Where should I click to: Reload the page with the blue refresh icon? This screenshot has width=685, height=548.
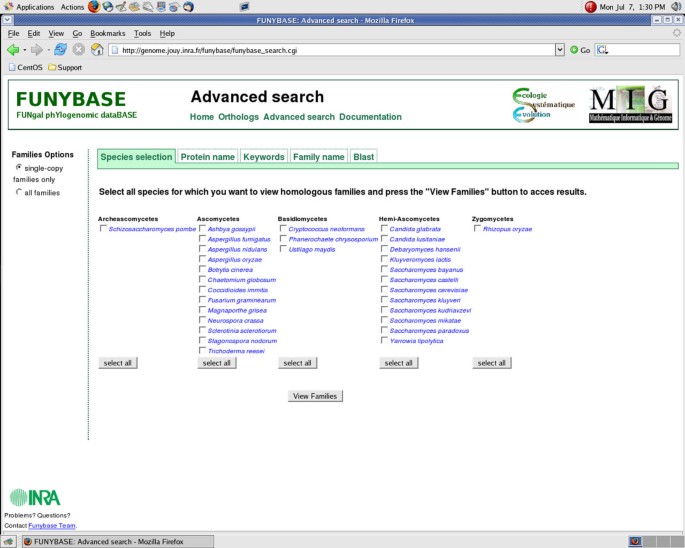[60, 50]
